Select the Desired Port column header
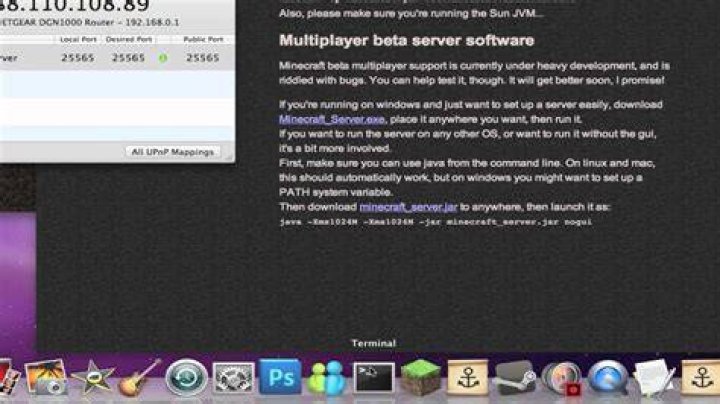This screenshot has width=720, height=404. [x=129, y=39]
